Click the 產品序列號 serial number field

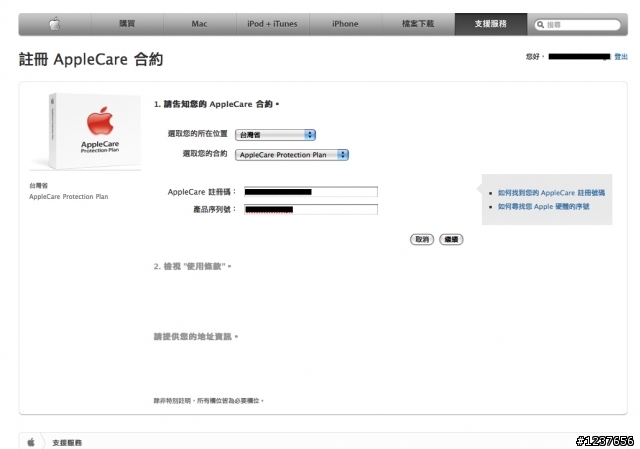pyautogui.click(x=311, y=209)
